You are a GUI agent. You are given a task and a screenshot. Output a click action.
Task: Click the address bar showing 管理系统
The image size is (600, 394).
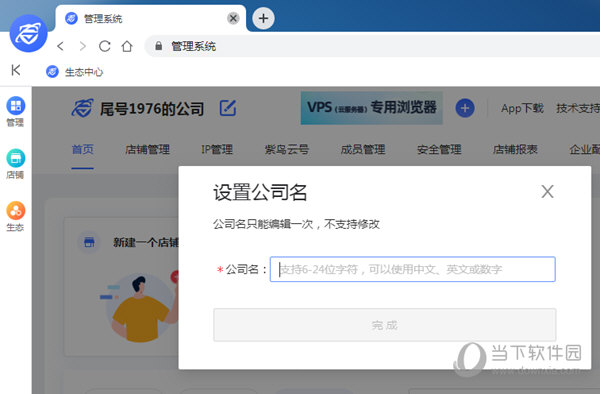pos(372,46)
